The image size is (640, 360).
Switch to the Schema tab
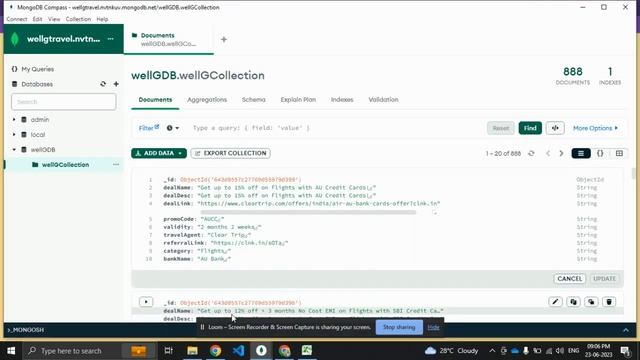pos(253,100)
